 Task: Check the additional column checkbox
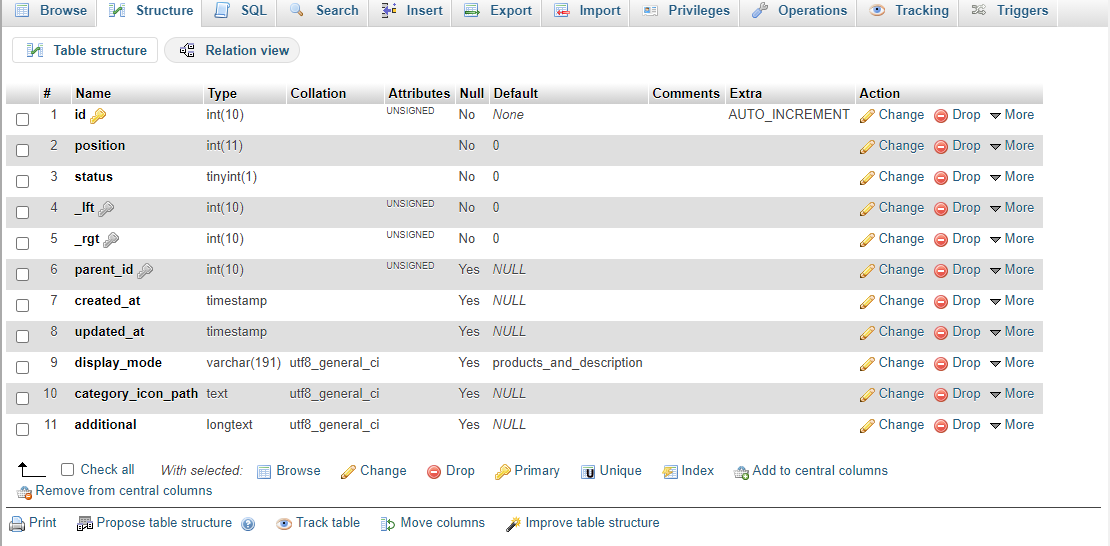click(23, 429)
